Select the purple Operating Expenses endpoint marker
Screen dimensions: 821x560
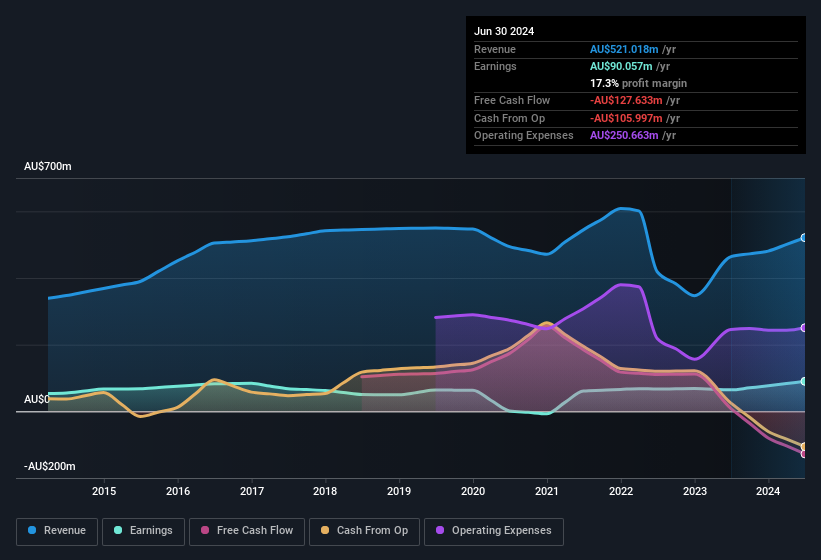point(804,328)
